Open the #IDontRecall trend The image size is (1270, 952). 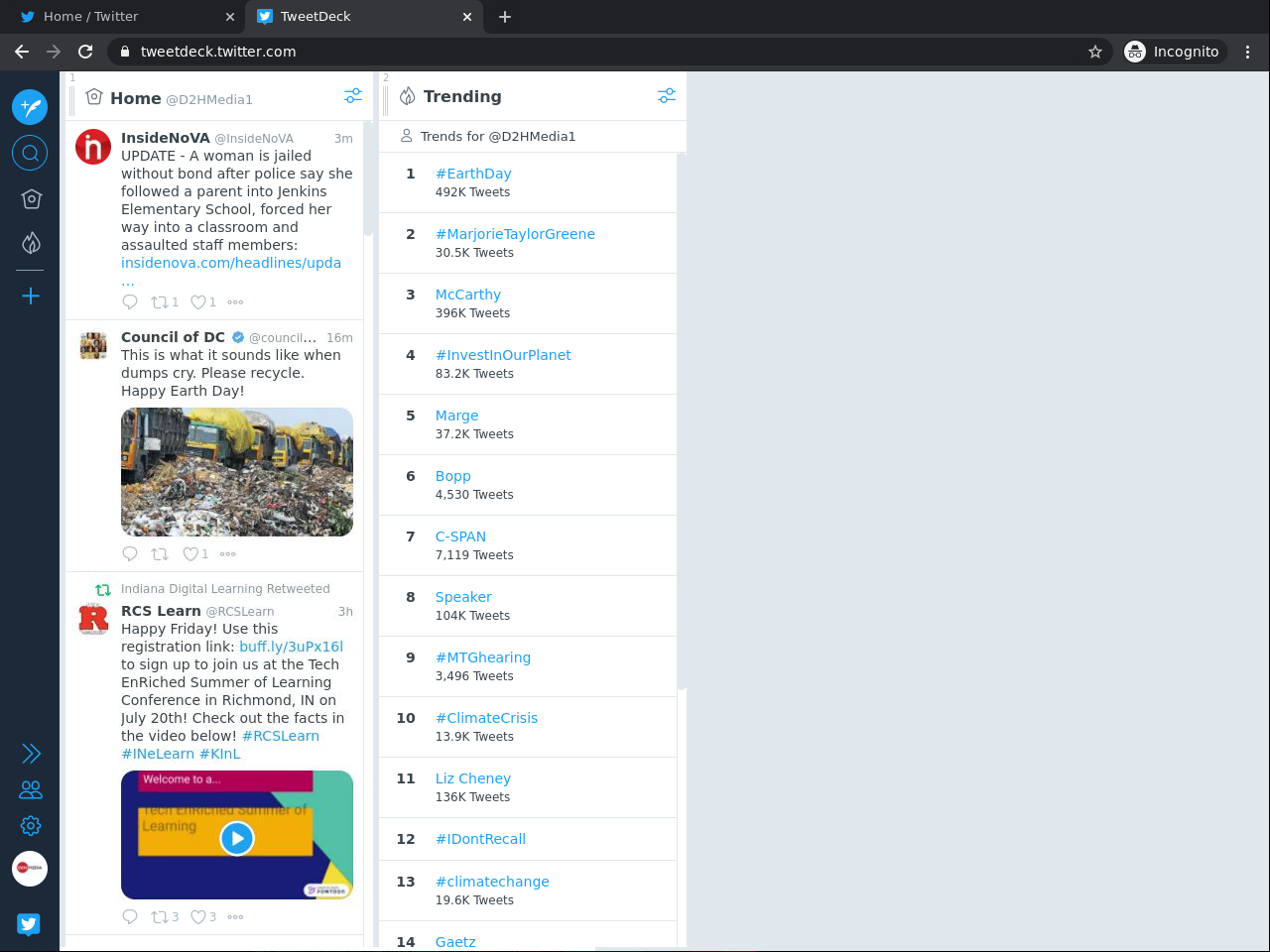pos(480,839)
